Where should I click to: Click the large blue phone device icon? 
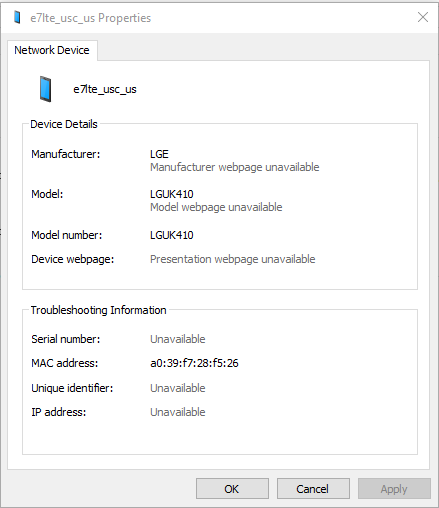click(x=45, y=89)
